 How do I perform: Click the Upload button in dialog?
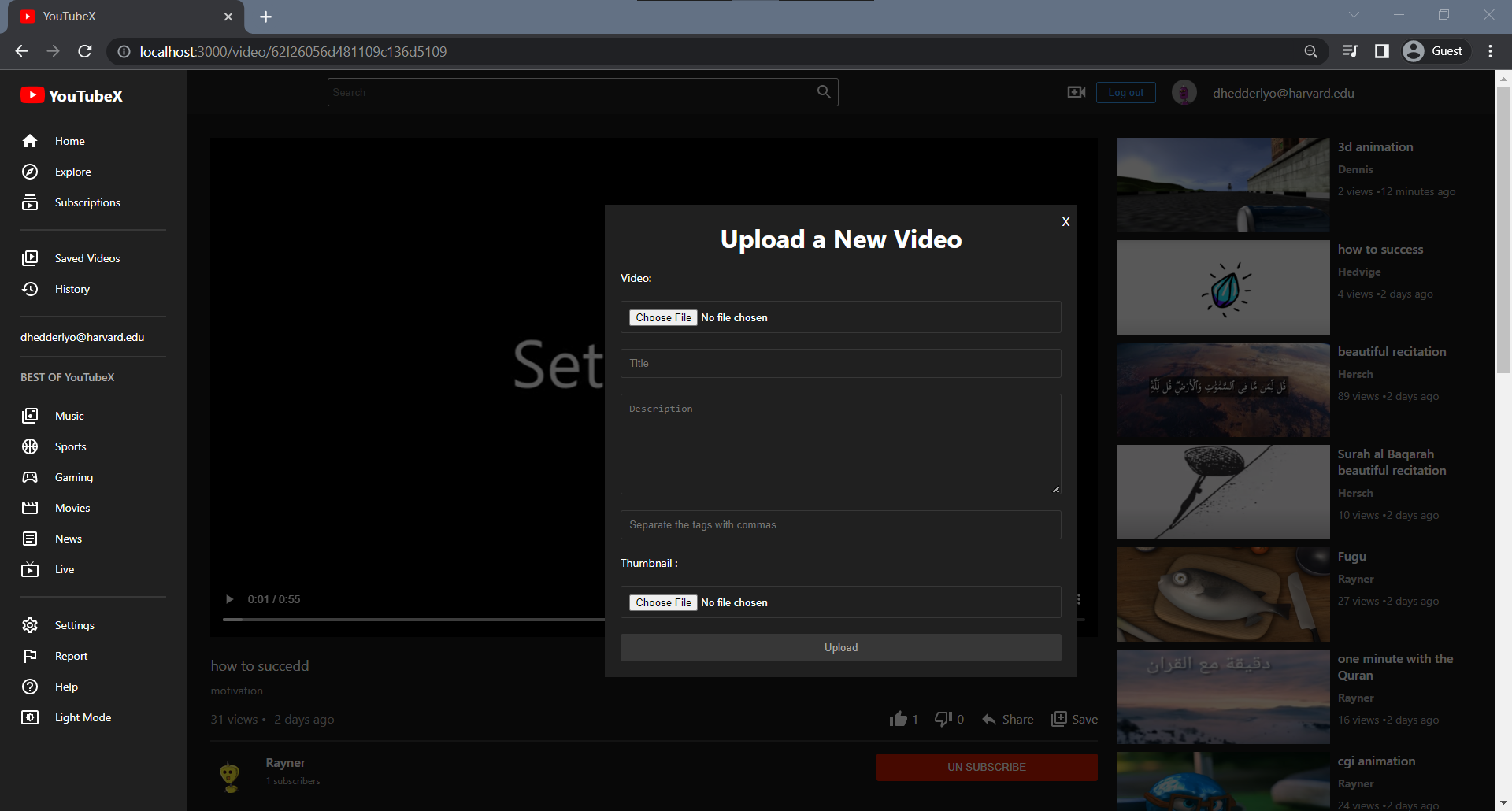(841, 648)
